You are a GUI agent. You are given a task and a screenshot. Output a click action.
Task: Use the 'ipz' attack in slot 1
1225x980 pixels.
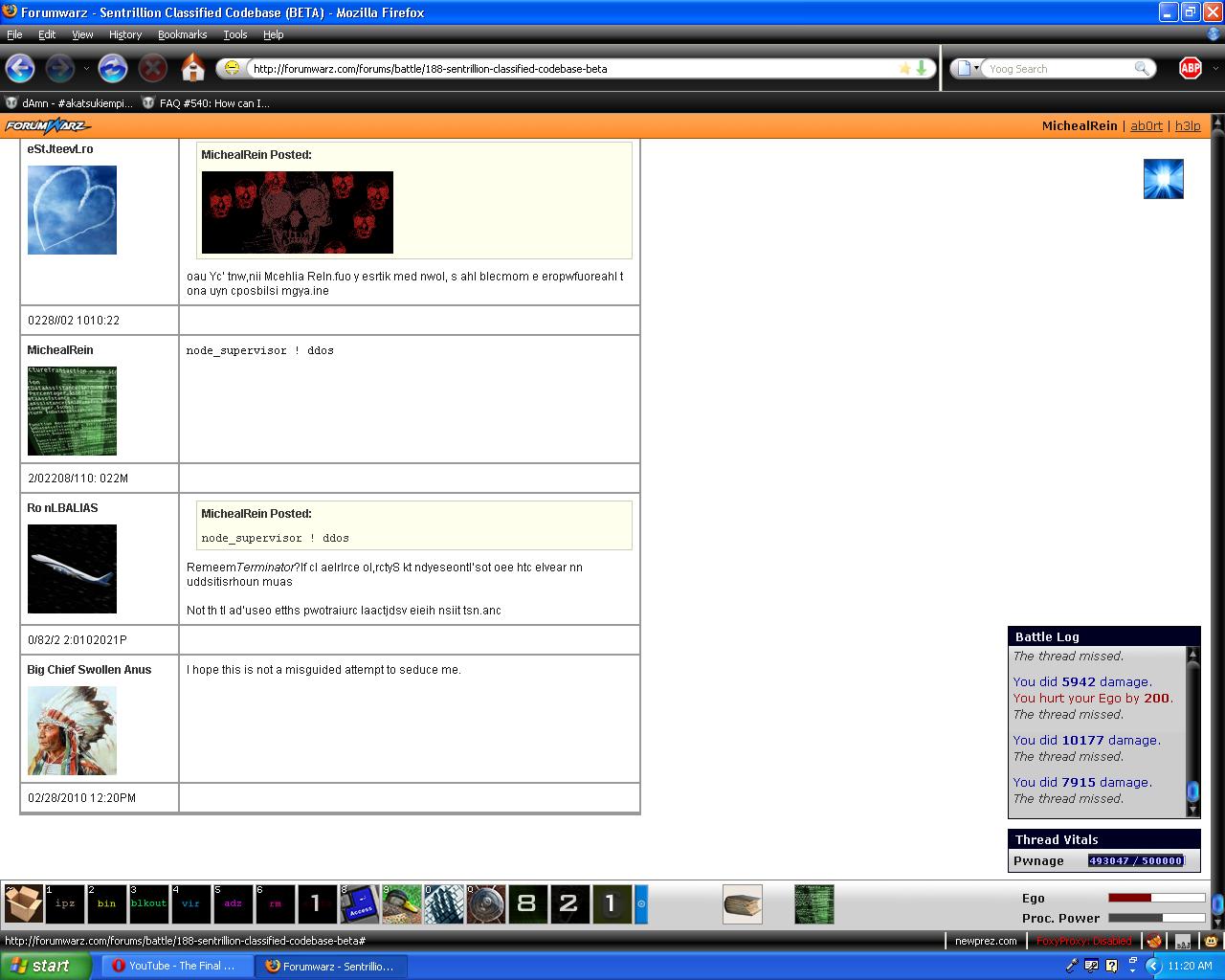coord(65,903)
